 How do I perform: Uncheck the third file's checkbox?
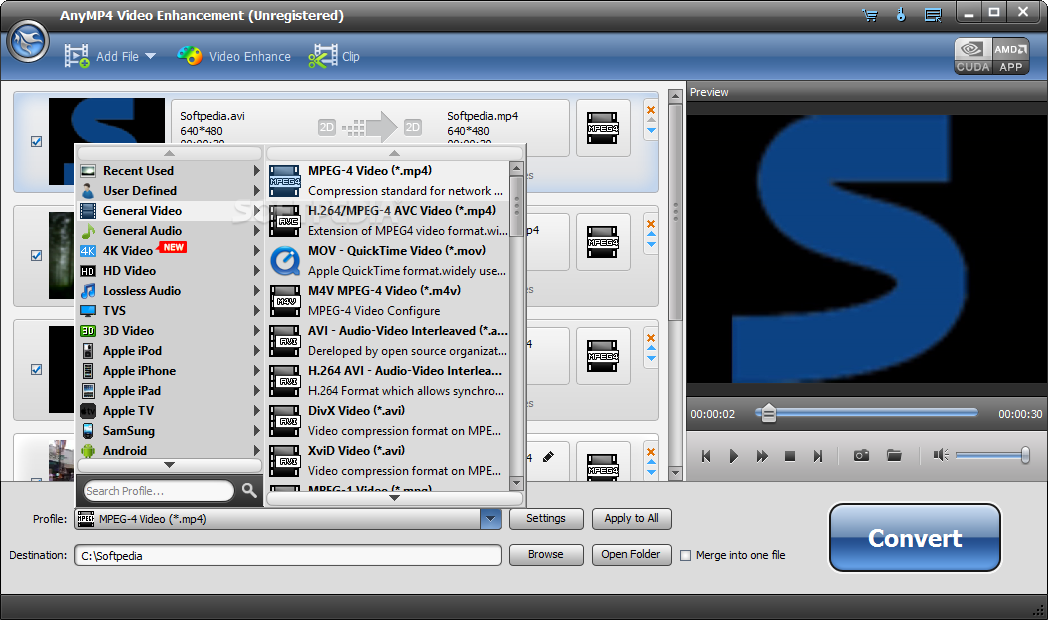(x=37, y=369)
